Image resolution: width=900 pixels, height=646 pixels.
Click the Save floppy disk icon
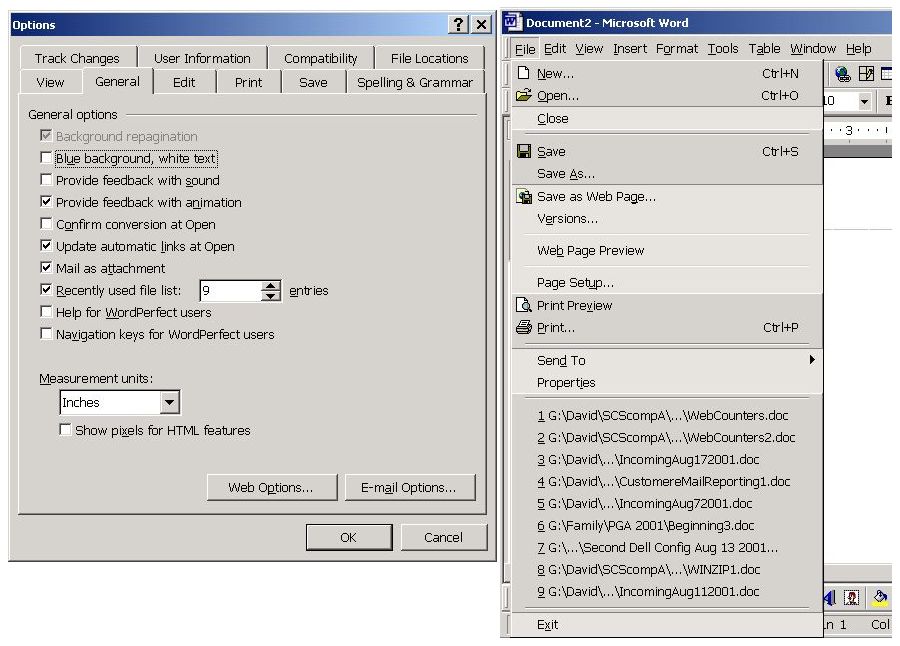[x=523, y=152]
